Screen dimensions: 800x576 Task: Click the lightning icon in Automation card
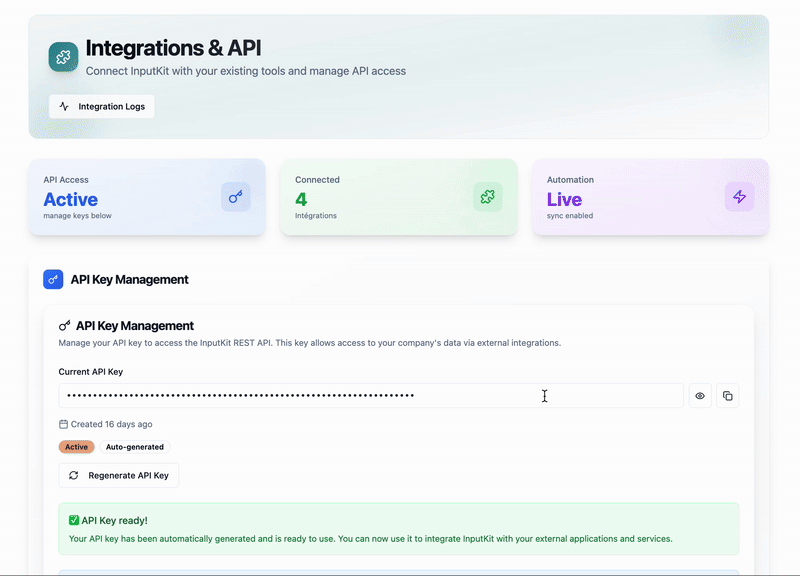740,197
